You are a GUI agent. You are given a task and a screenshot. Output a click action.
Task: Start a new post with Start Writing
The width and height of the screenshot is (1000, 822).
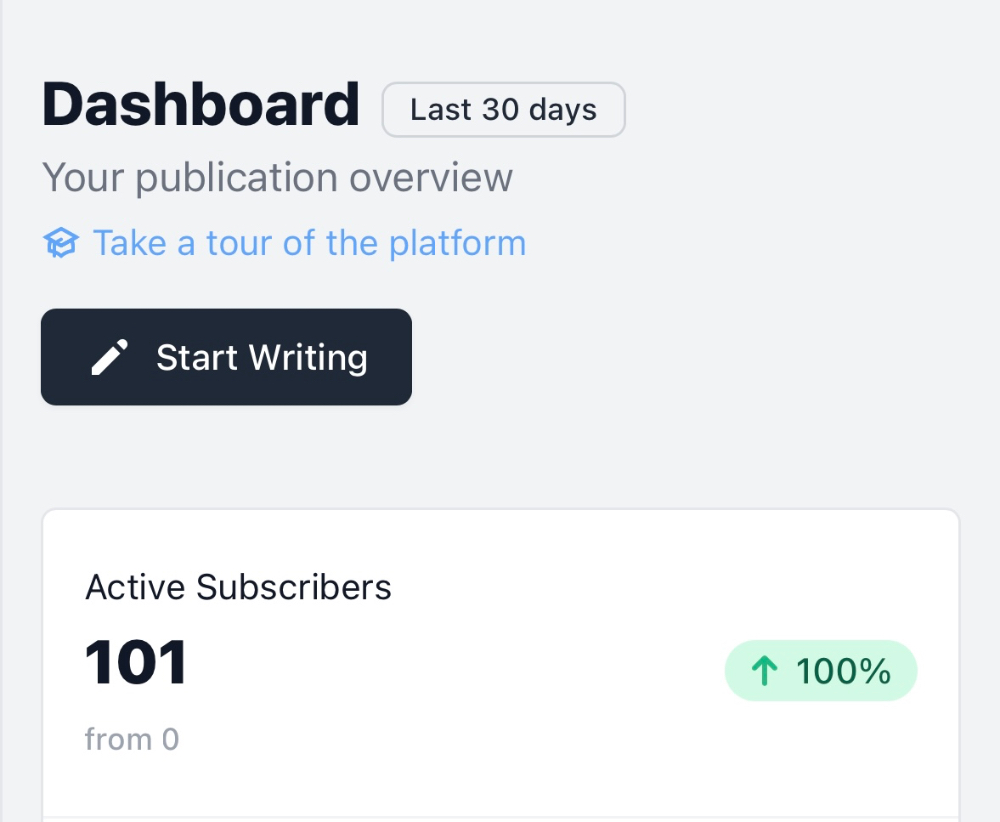point(226,357)
